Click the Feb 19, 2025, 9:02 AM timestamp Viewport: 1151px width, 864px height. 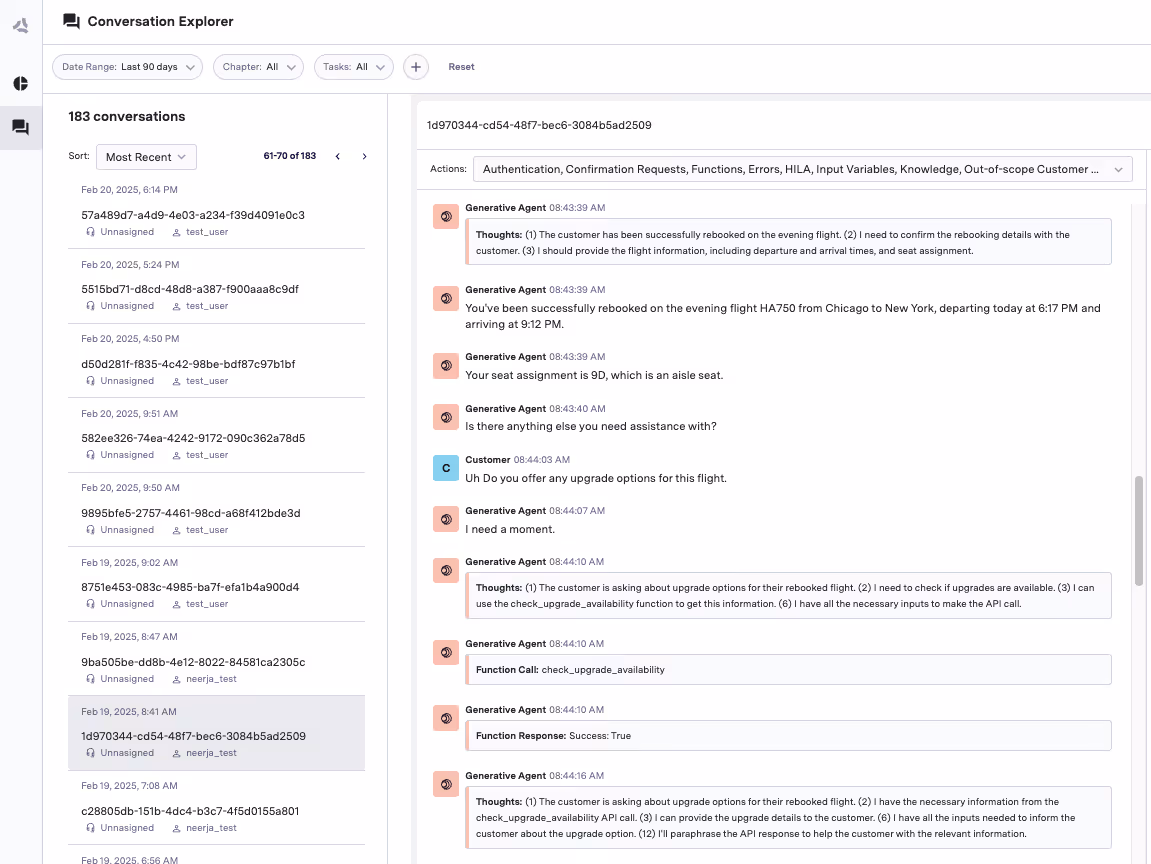[x=129, y=563]
